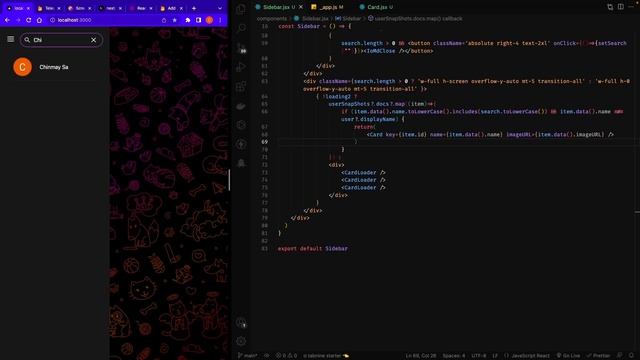Image resolution: width=640 pixels, height=360 pixels.
Task: Switch to the second browser tab 'Tele'
Action: (49, 8)
